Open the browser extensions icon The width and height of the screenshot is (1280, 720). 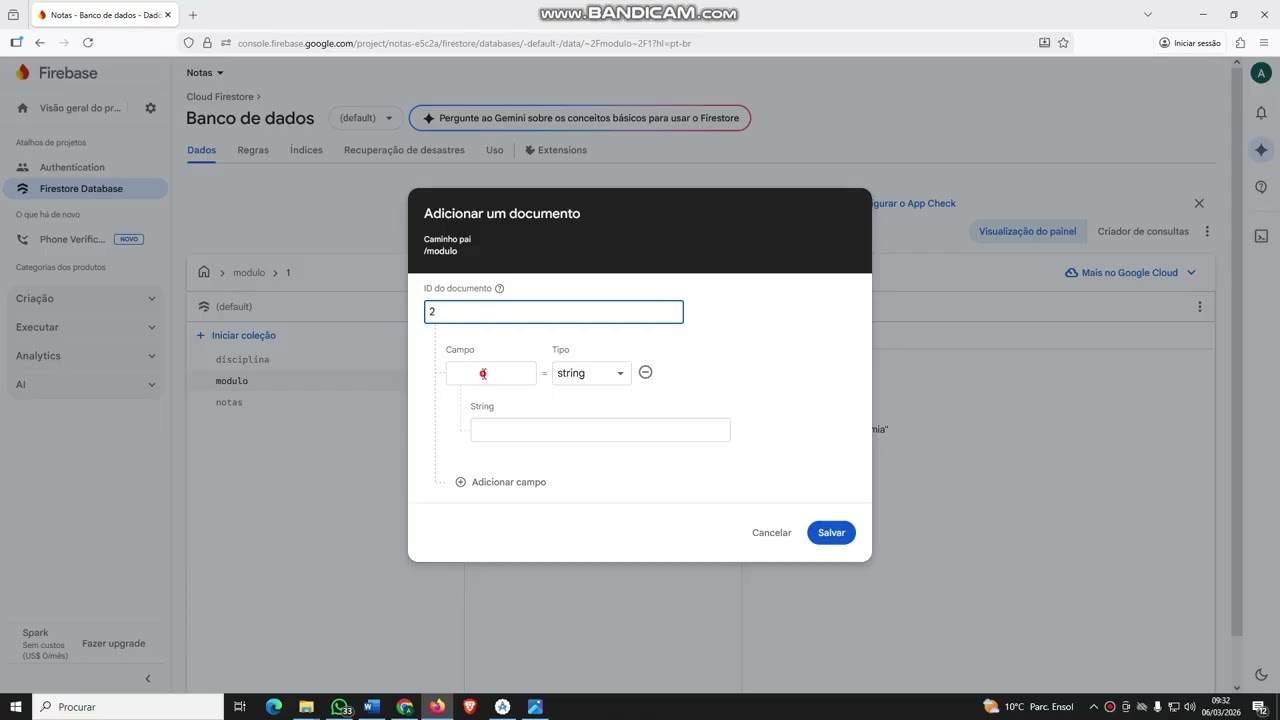point(1240,43)
